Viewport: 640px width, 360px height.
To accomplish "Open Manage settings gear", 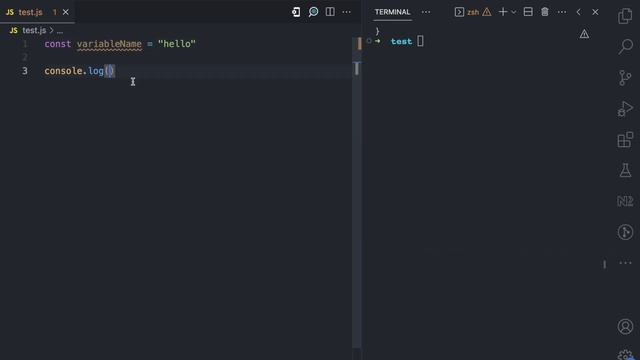I will 625,355.
